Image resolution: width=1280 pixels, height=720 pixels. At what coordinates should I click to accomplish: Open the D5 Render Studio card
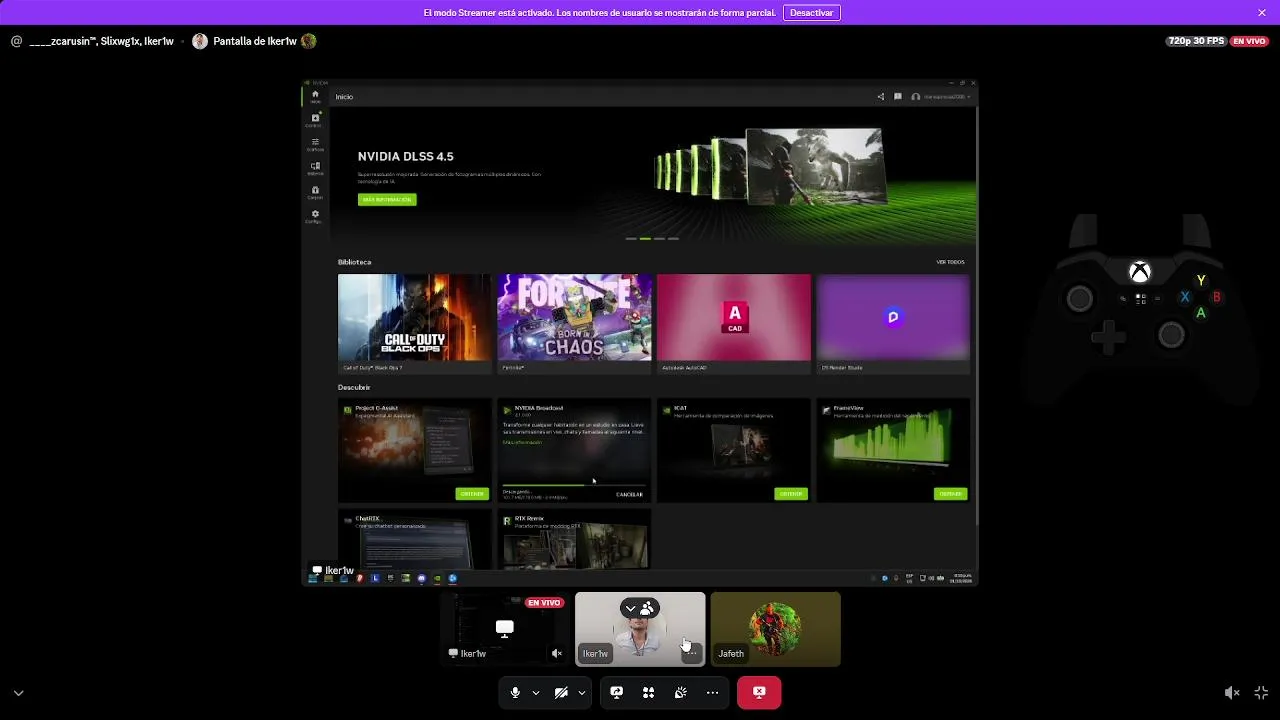click(893, 323)
